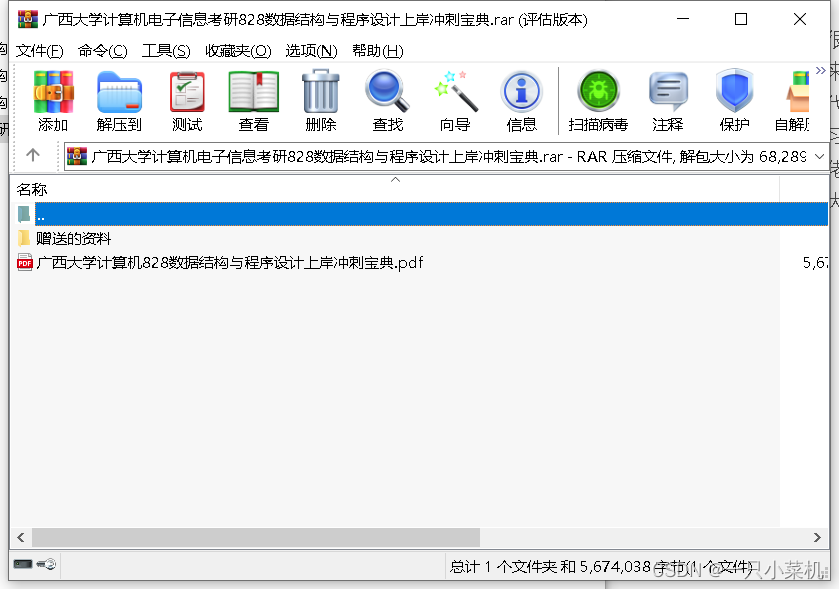
Task: Click the 赠送的资料 folder icon
Action: 24,238
